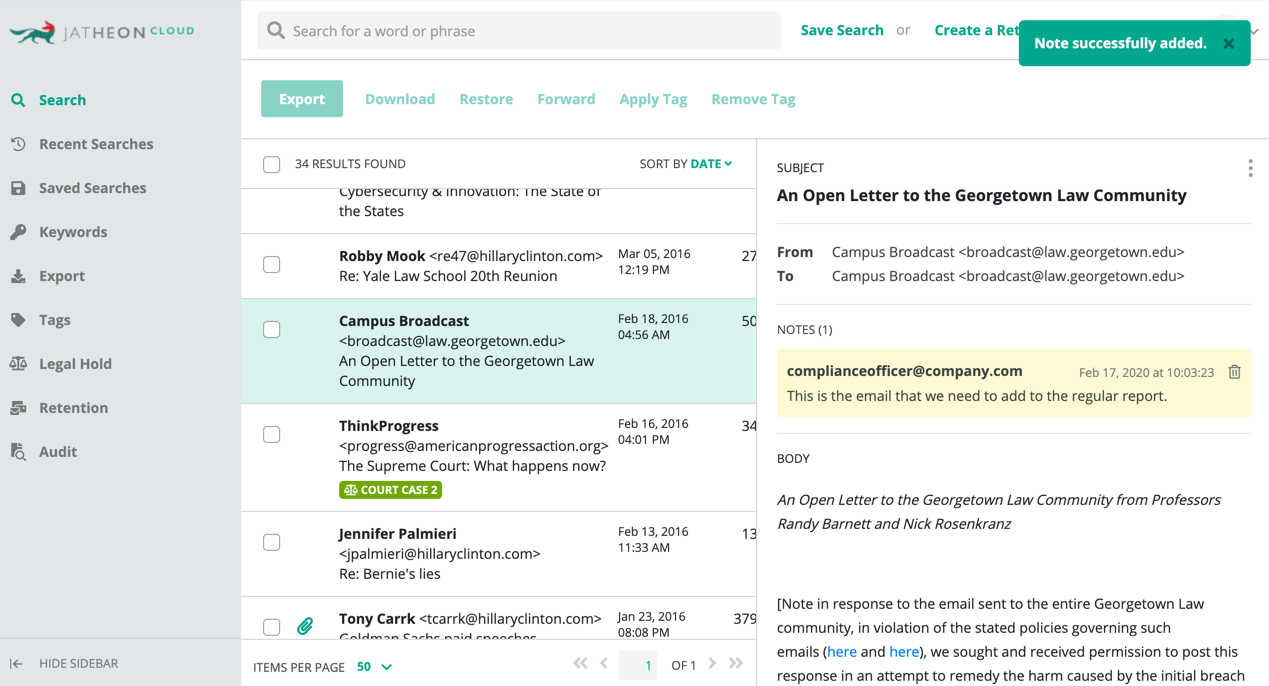The height and width of the screenshot is (686, 1269).
Task: Click the Export download icon in sidebar
Action: [x=18, y=276]
